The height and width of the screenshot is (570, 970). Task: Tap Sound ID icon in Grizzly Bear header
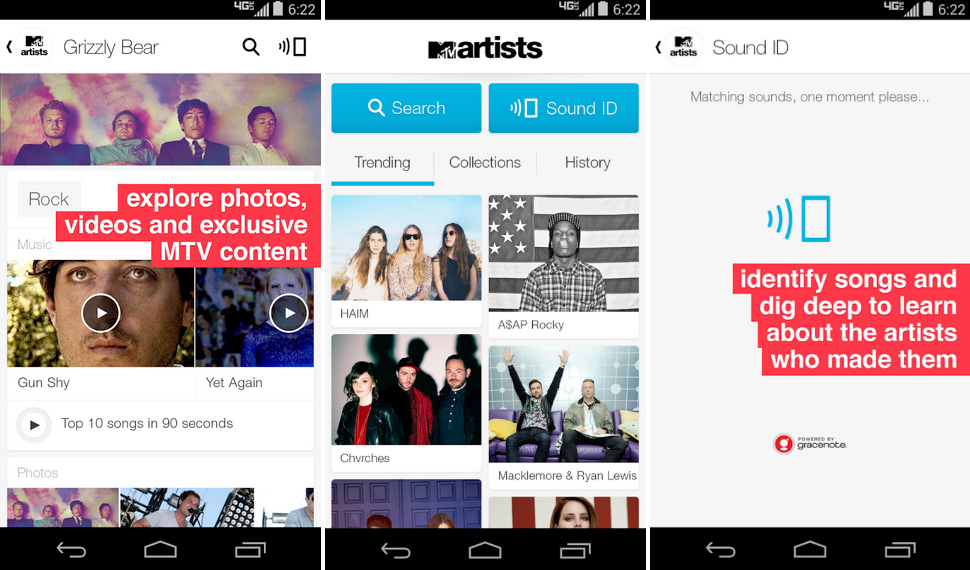click(x=293, y=47)
